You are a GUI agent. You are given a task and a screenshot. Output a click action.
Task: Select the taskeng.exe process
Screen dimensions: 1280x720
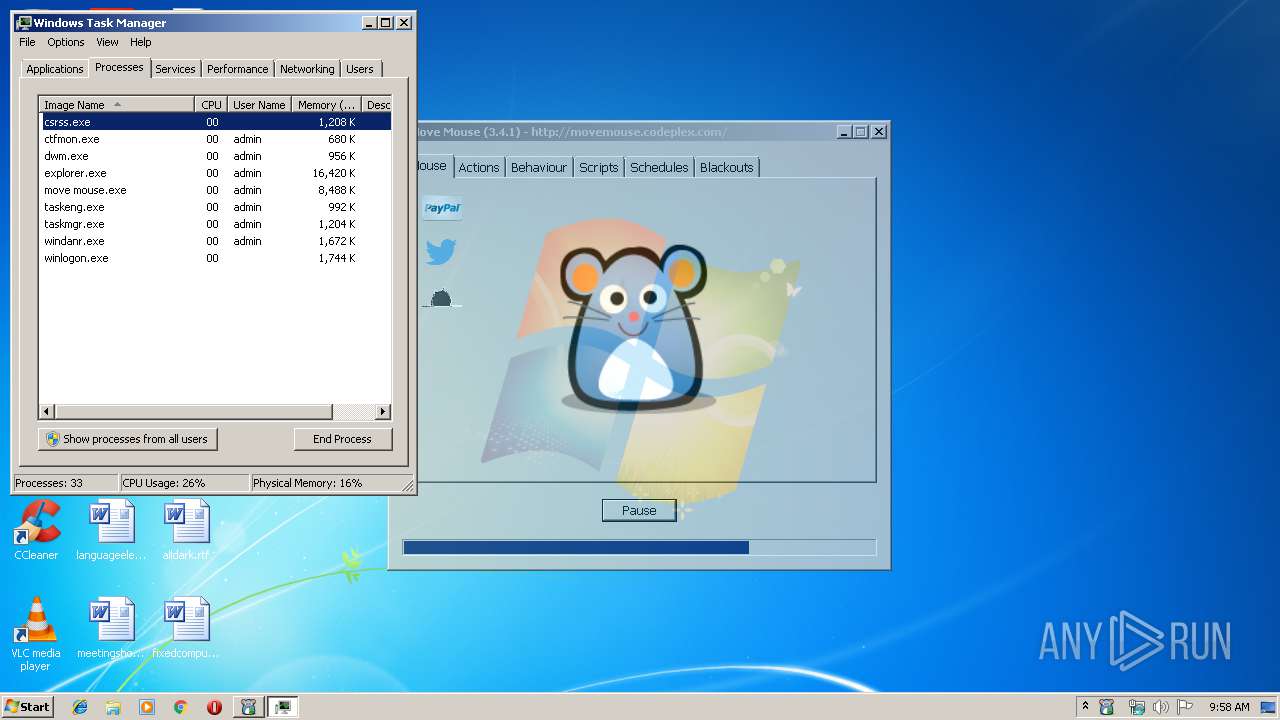click(214, 207)
